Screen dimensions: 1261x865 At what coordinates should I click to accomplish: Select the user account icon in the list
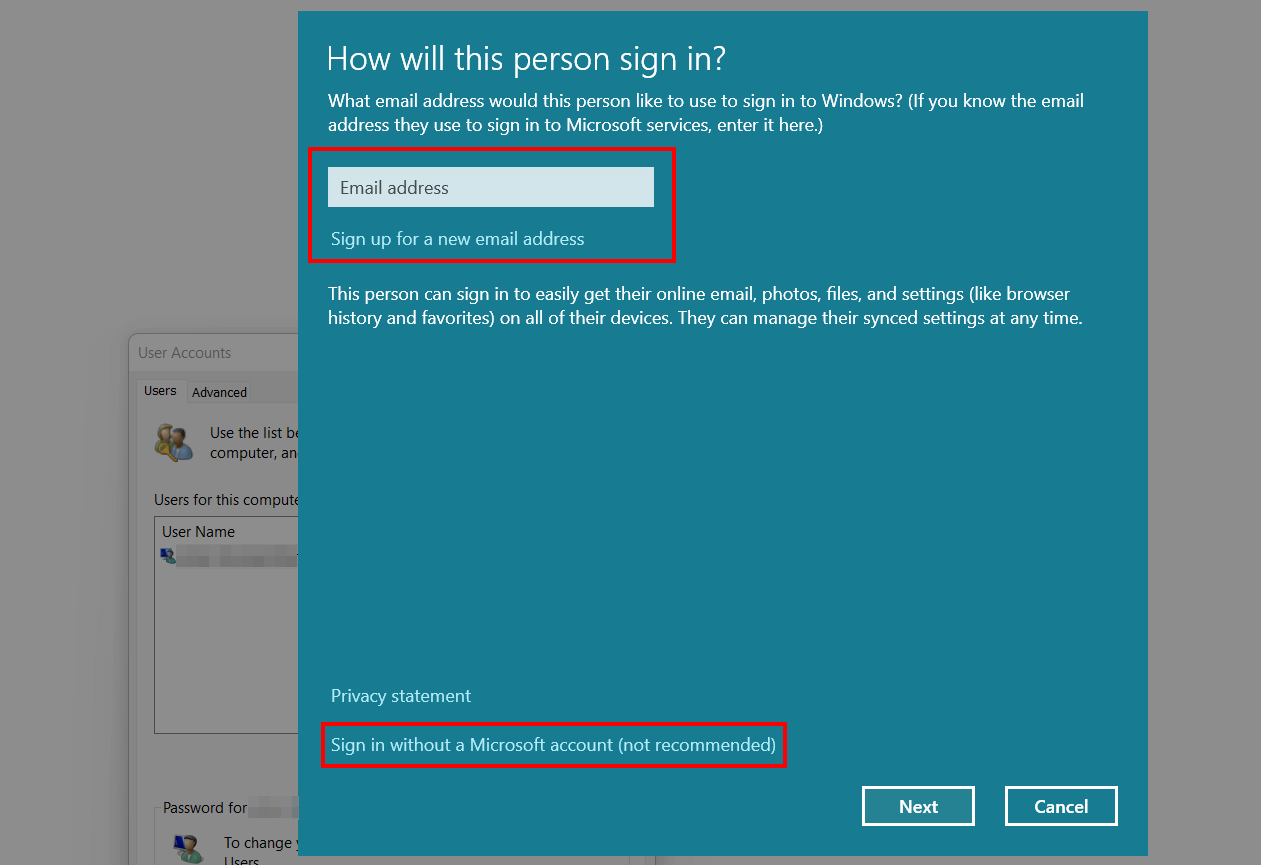169,556
